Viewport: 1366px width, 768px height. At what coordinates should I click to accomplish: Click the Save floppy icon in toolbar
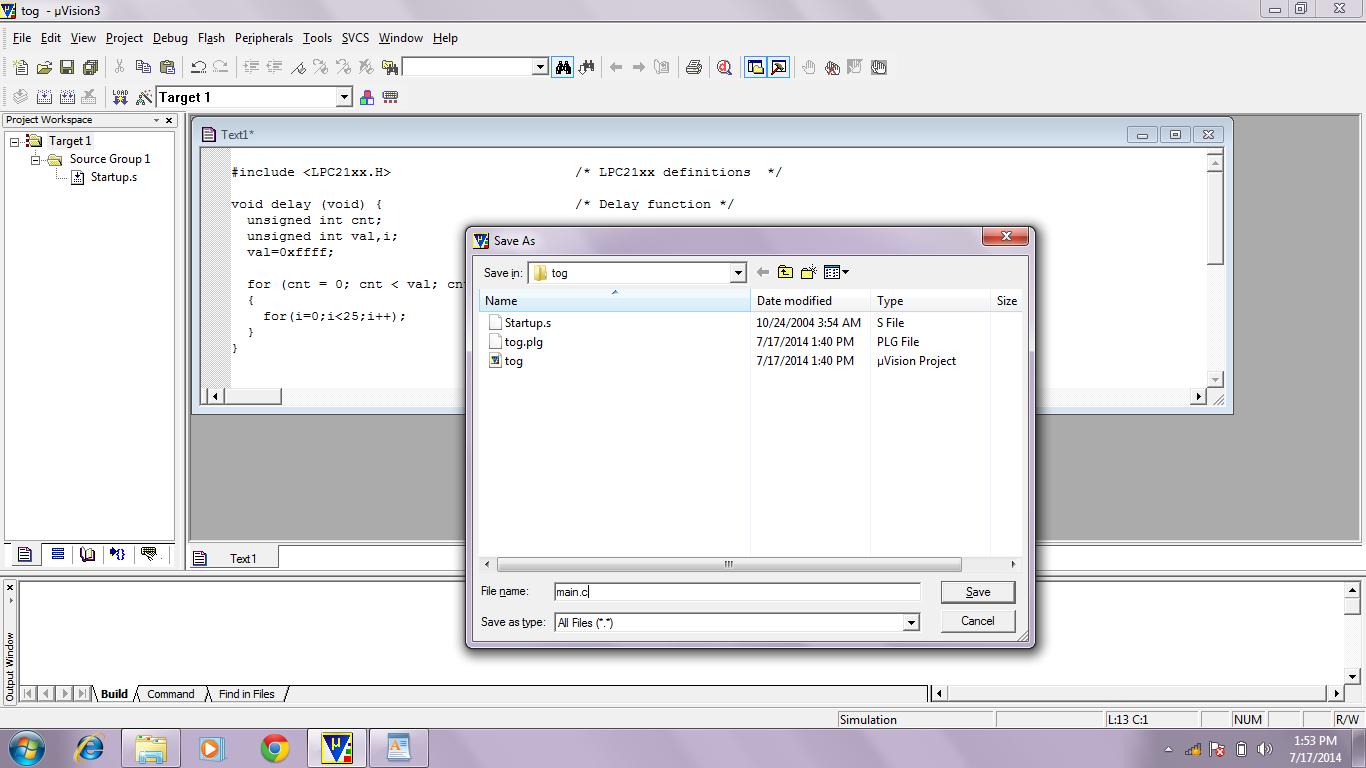point(67,67)
